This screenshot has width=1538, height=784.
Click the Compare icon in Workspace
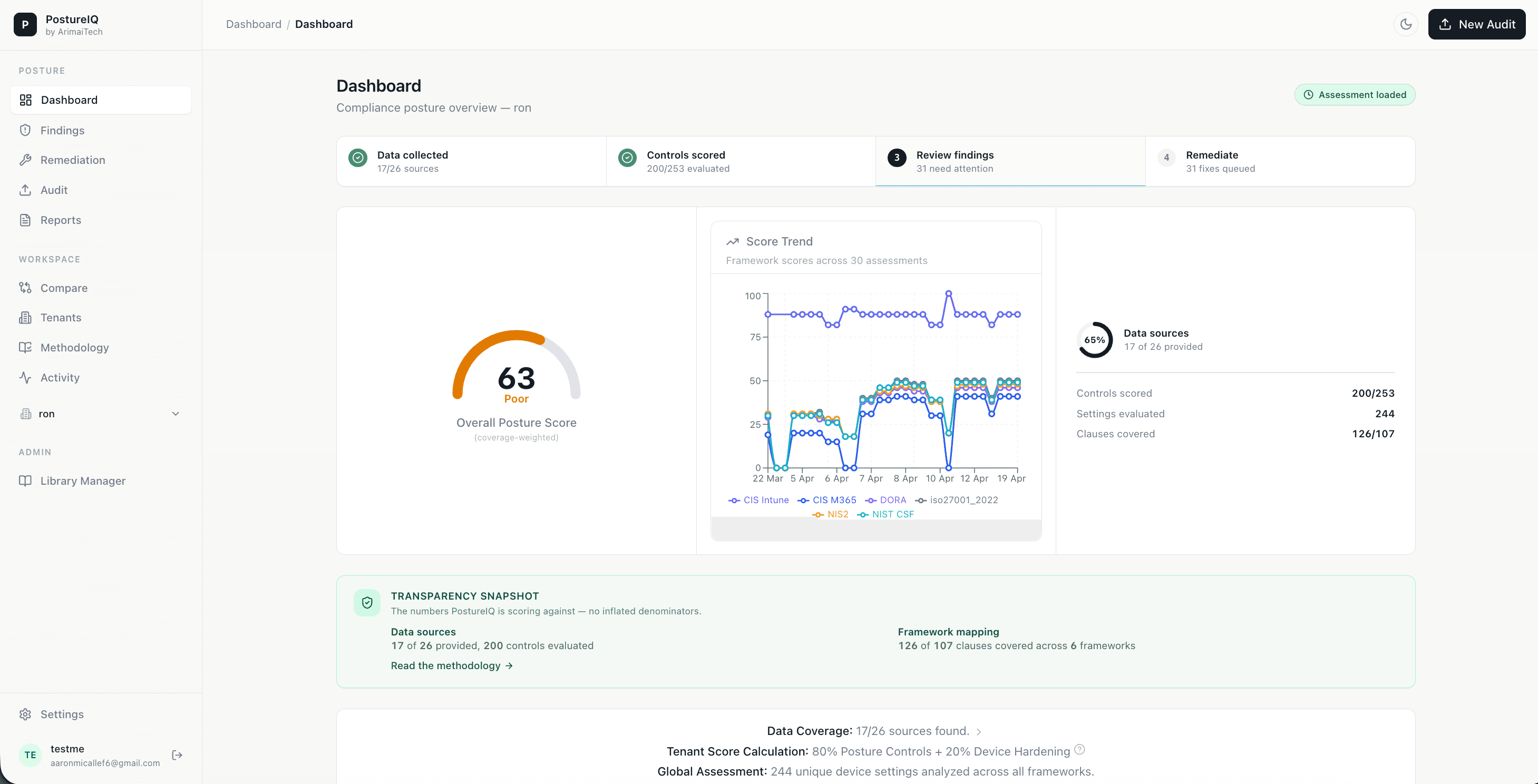(x=25, y=288)
